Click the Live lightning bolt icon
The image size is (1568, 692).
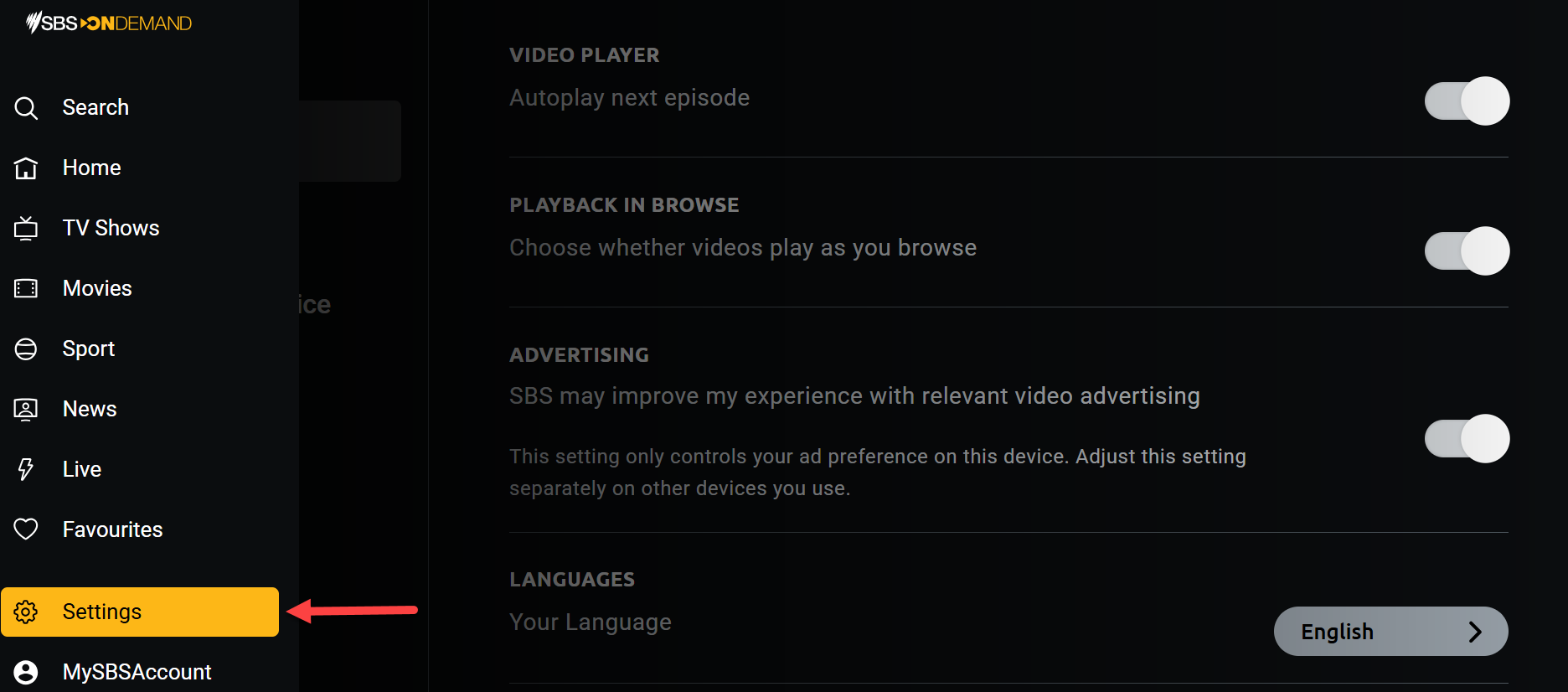26,469
